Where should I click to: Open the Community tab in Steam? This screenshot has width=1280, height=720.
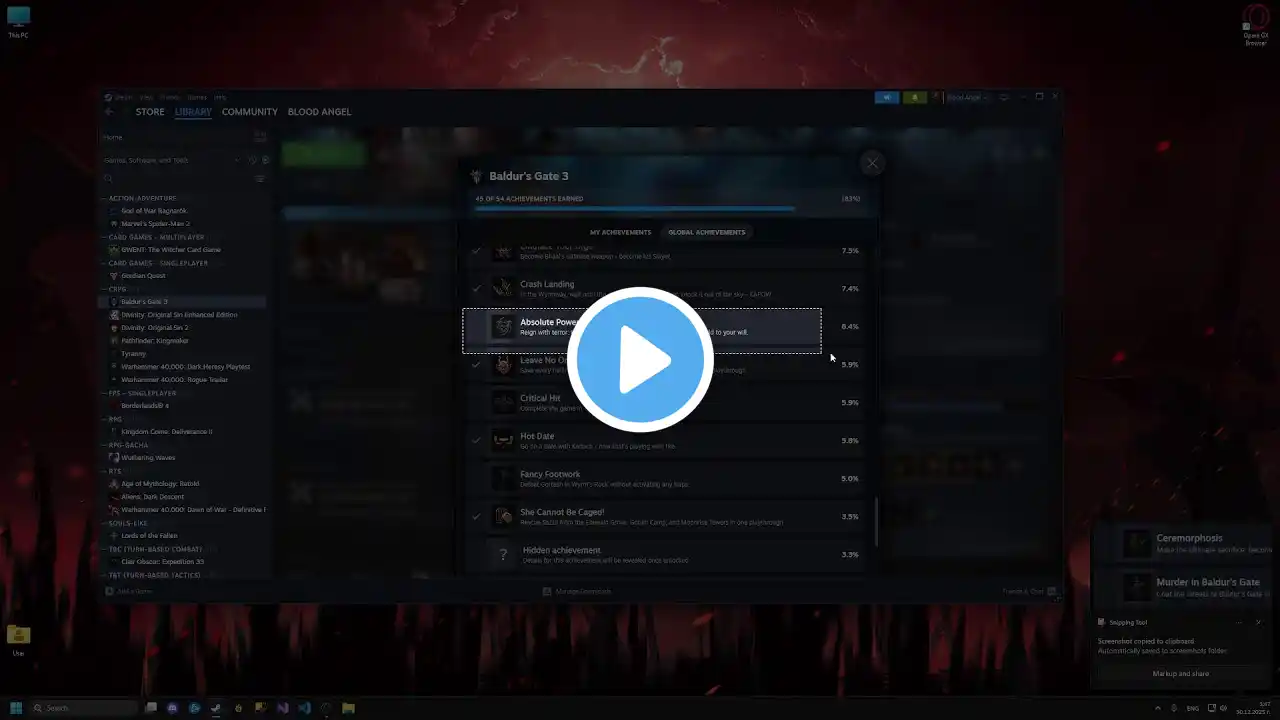click(x=250, y=112)
